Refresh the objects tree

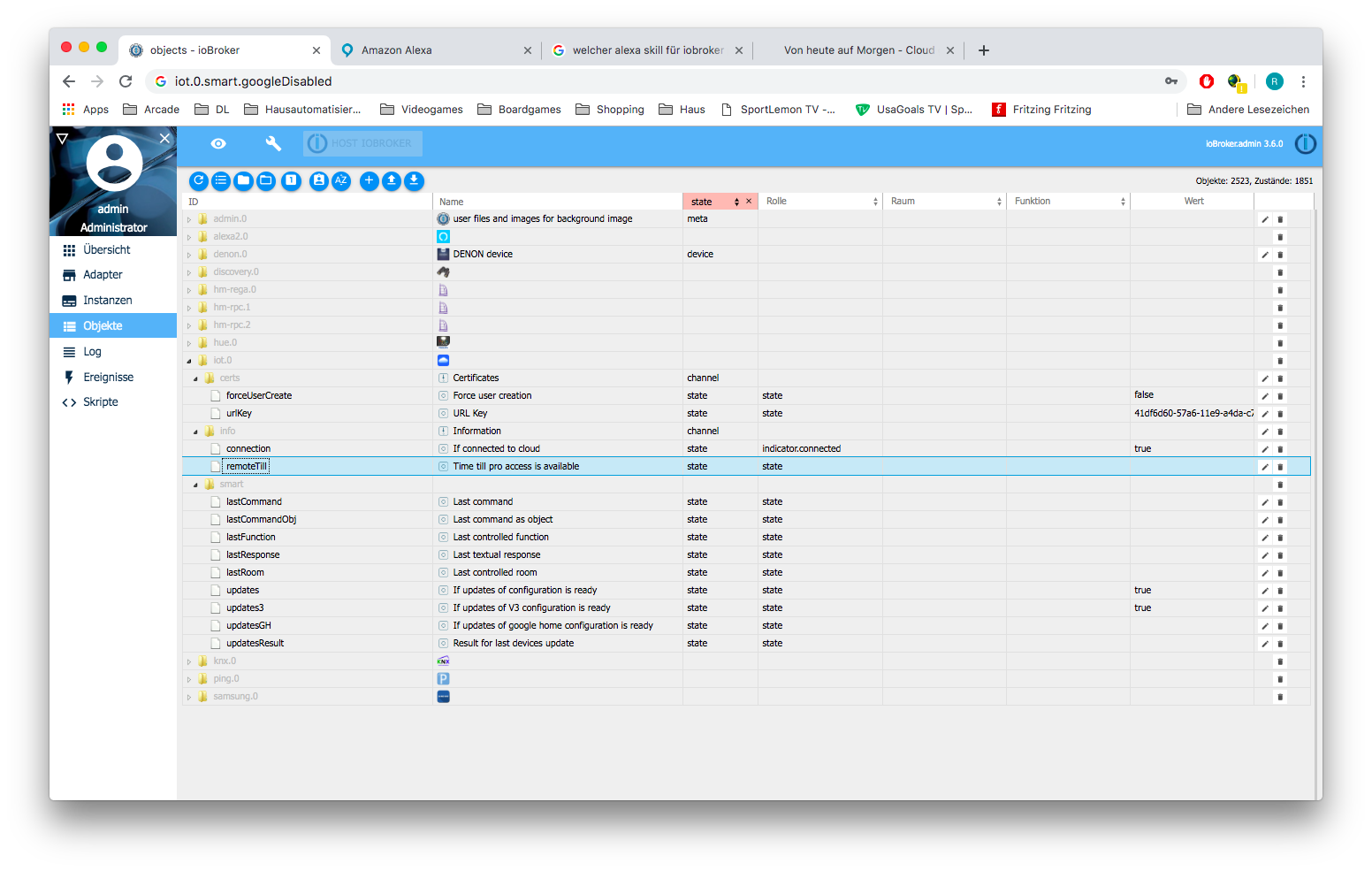(199, 180)
